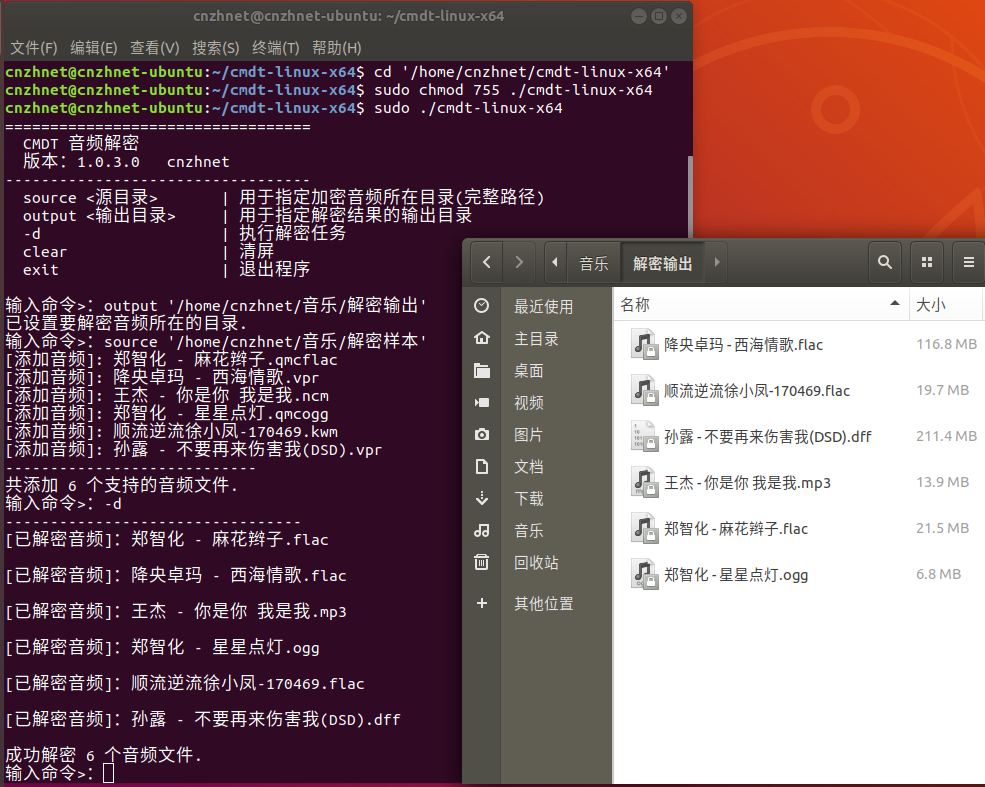Click the document icon in the sidebar
The width and height of the screenshot is (985, 787).
[482, 466]
